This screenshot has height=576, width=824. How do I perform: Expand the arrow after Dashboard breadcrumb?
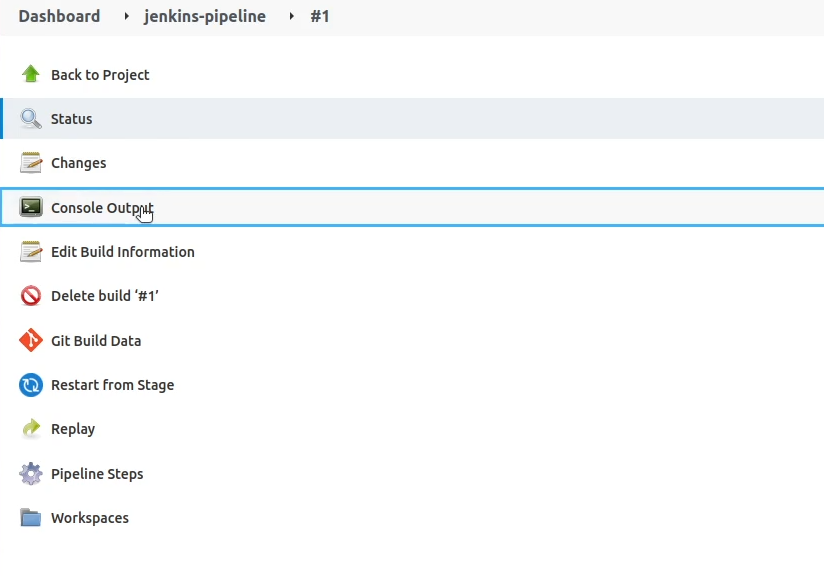click(x=126, y=16)
